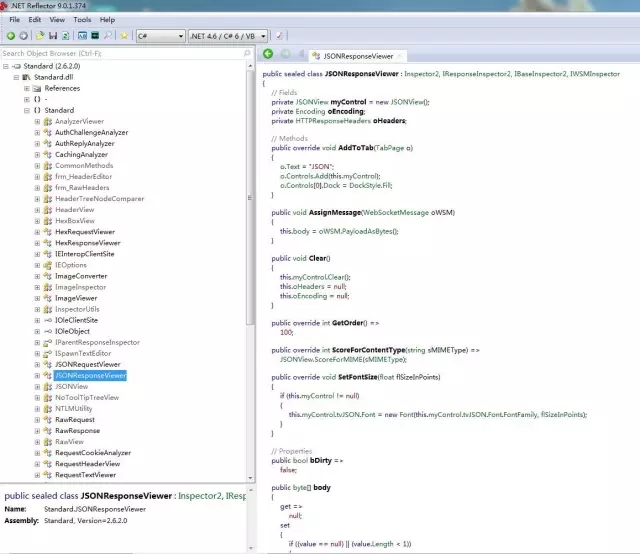Click the AB assembly browser toolbar icon
This screenshot has height=554, width=640.
click(x=82, y=36)
